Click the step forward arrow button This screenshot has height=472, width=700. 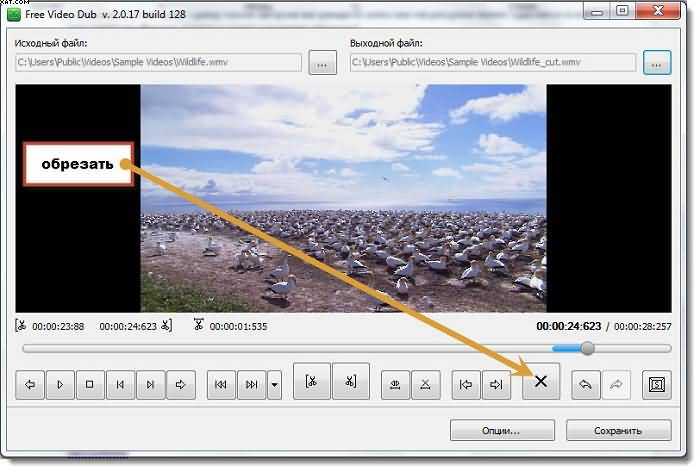180,384
